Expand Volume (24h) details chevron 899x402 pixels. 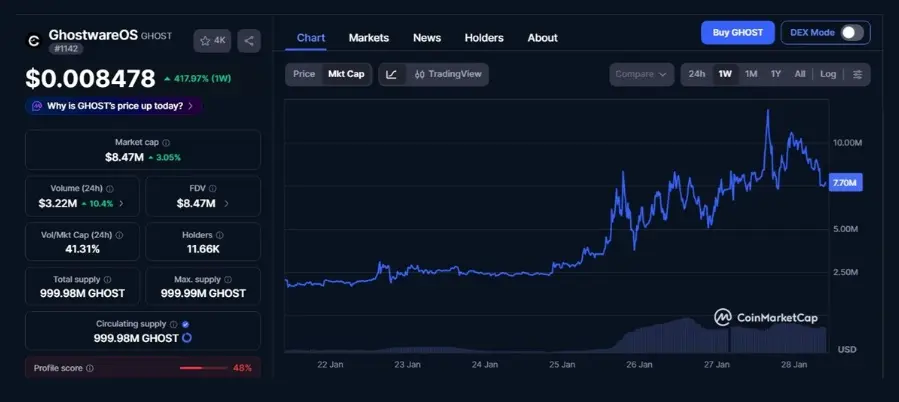coord(120,203)
